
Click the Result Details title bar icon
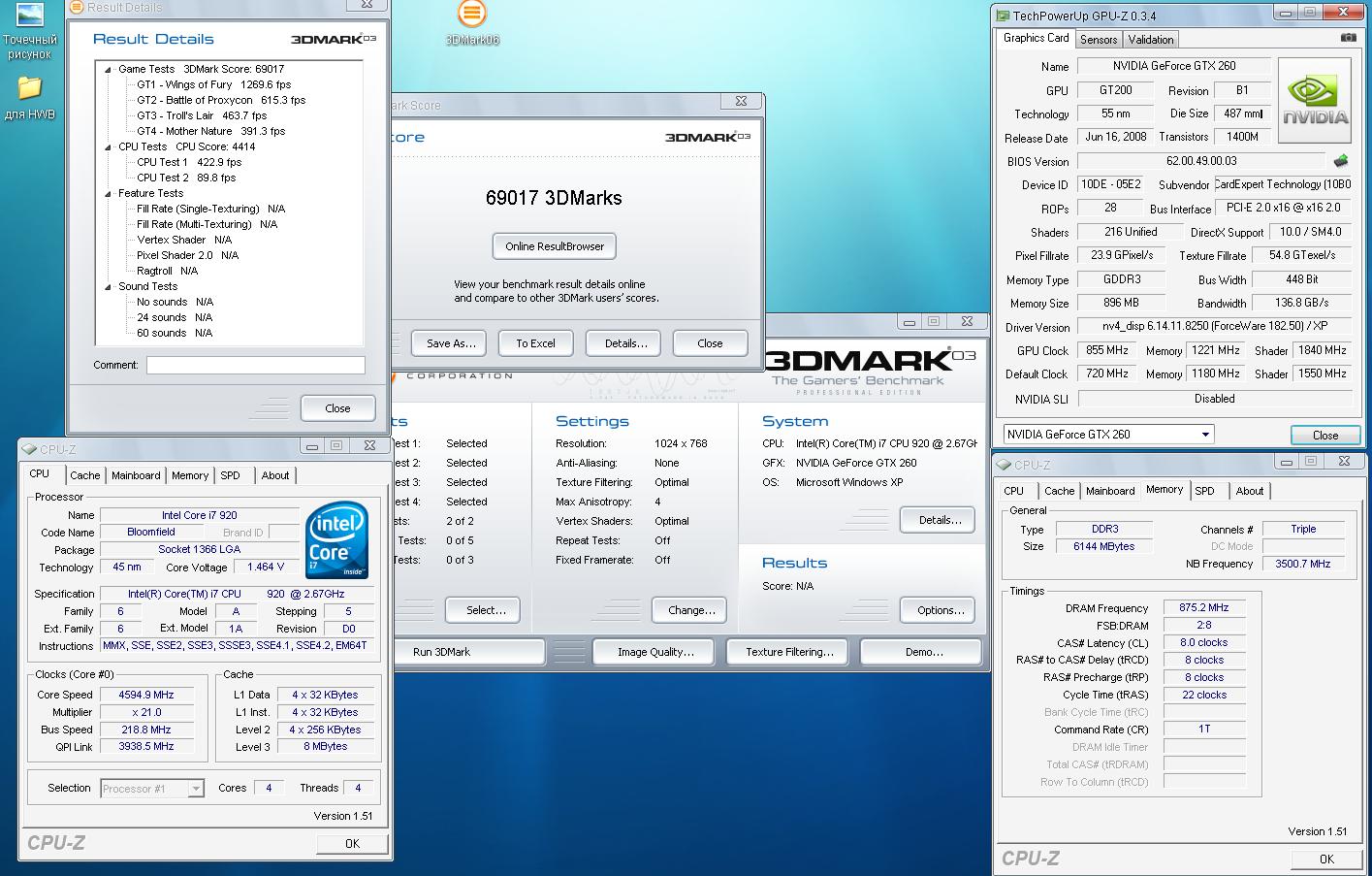tap(76, 7)
